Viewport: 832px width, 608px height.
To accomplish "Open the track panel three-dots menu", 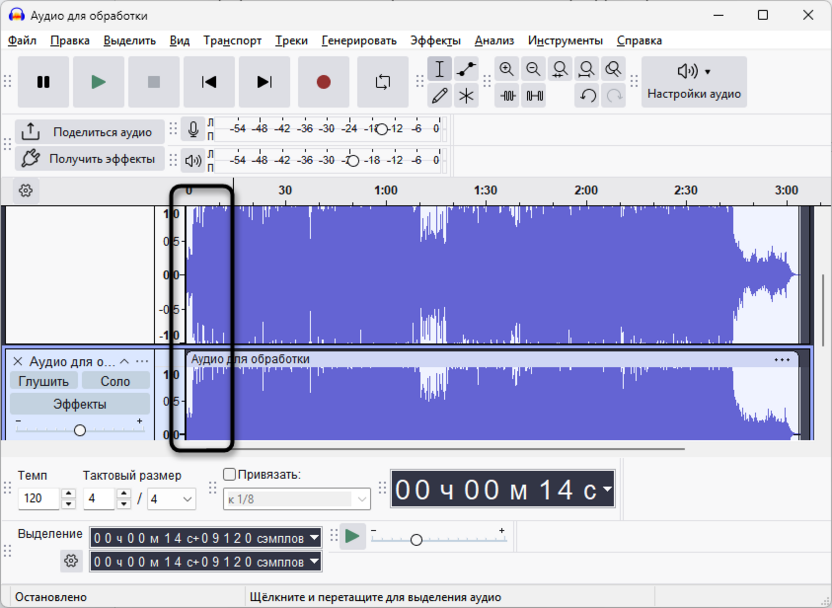I will (x=142, y=361).
